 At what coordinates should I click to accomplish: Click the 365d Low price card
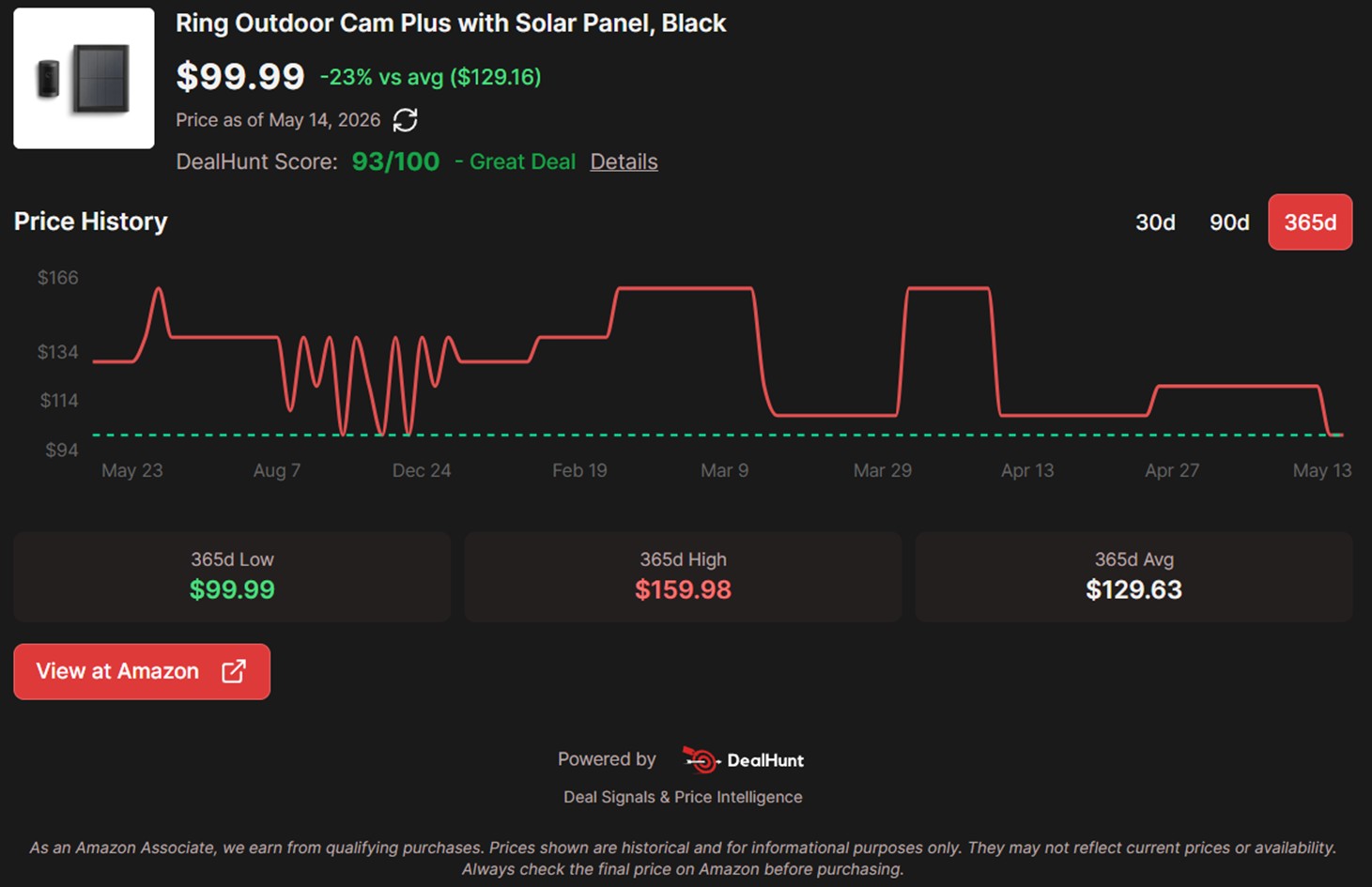pyautogui.click(x=232, y=576)
